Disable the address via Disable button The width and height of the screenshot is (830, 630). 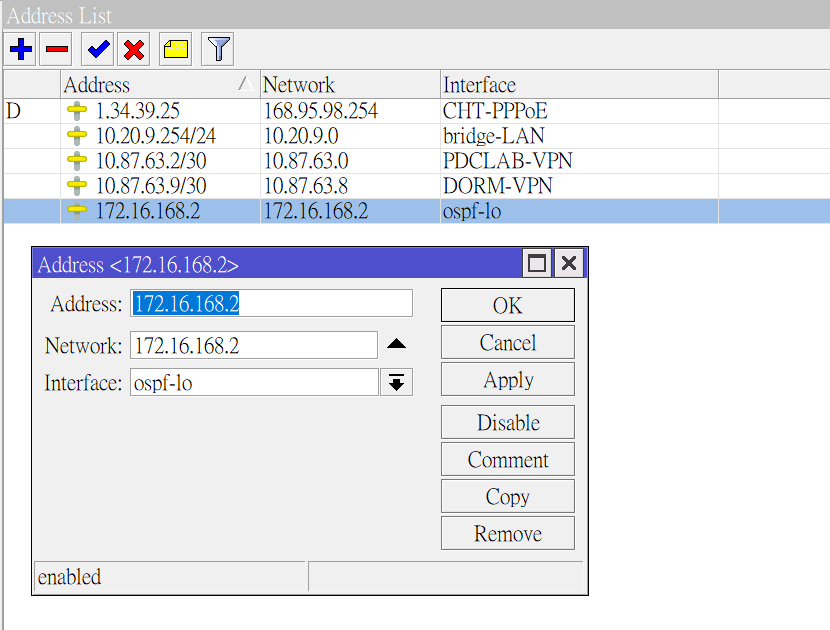(507, 422)
